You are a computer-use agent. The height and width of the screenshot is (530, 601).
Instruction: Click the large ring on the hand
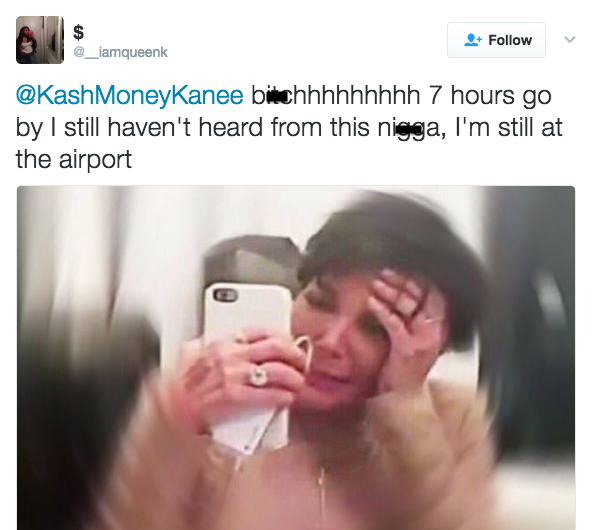[x=257, y=375]
